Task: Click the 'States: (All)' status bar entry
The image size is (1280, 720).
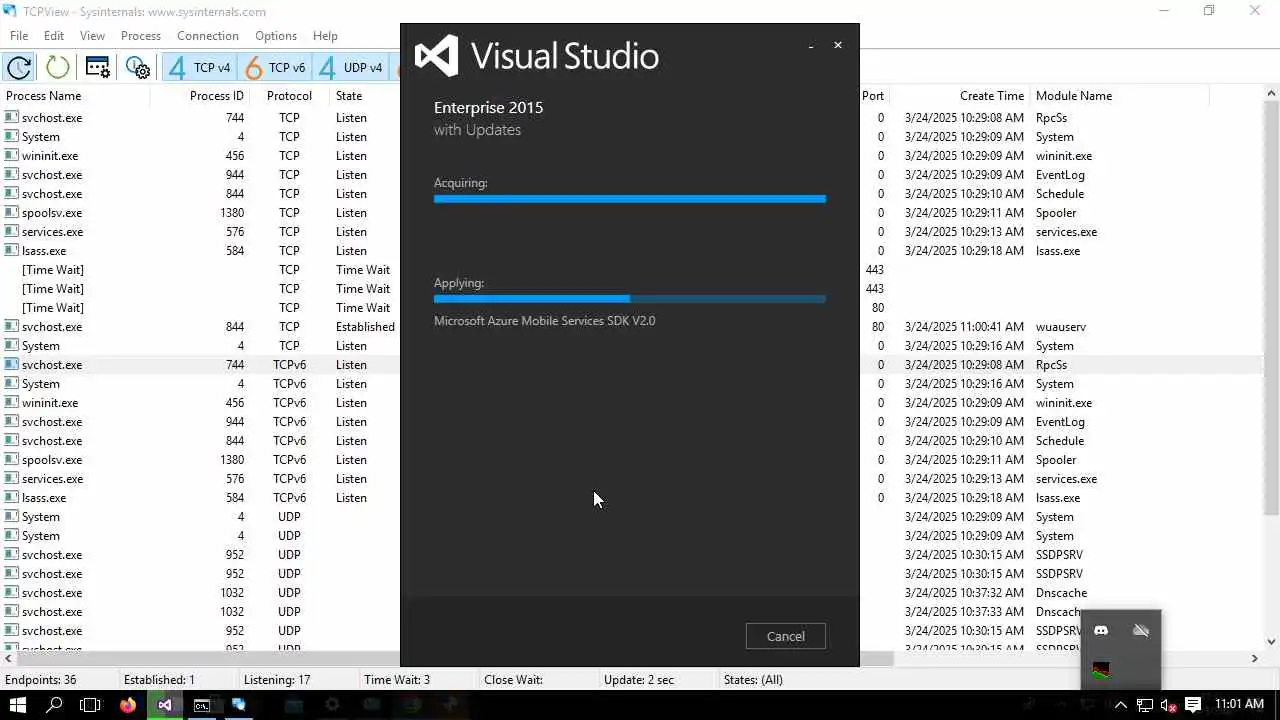Action: coord(753,680)
